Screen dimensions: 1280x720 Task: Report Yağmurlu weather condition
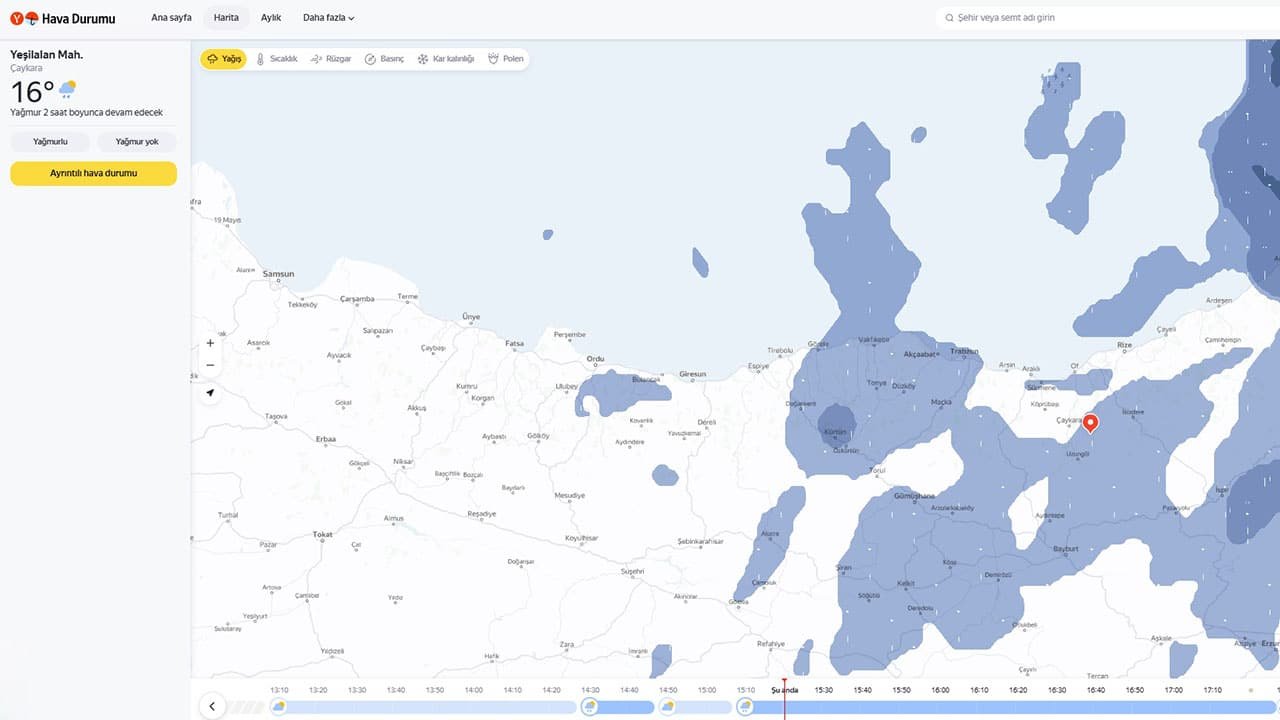[50, 142]
